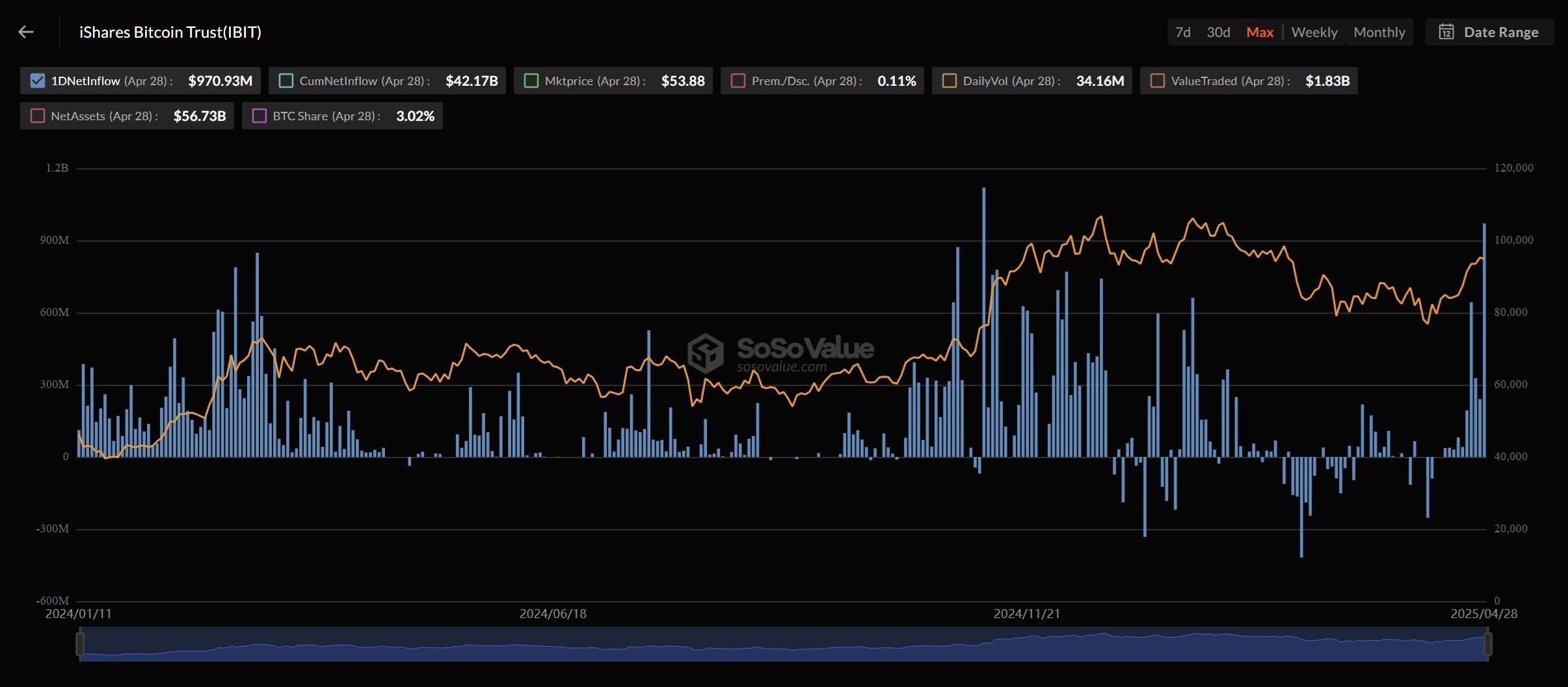
Task: Click the 2024/06/18 x-axis date label
Action: (553, 614)
